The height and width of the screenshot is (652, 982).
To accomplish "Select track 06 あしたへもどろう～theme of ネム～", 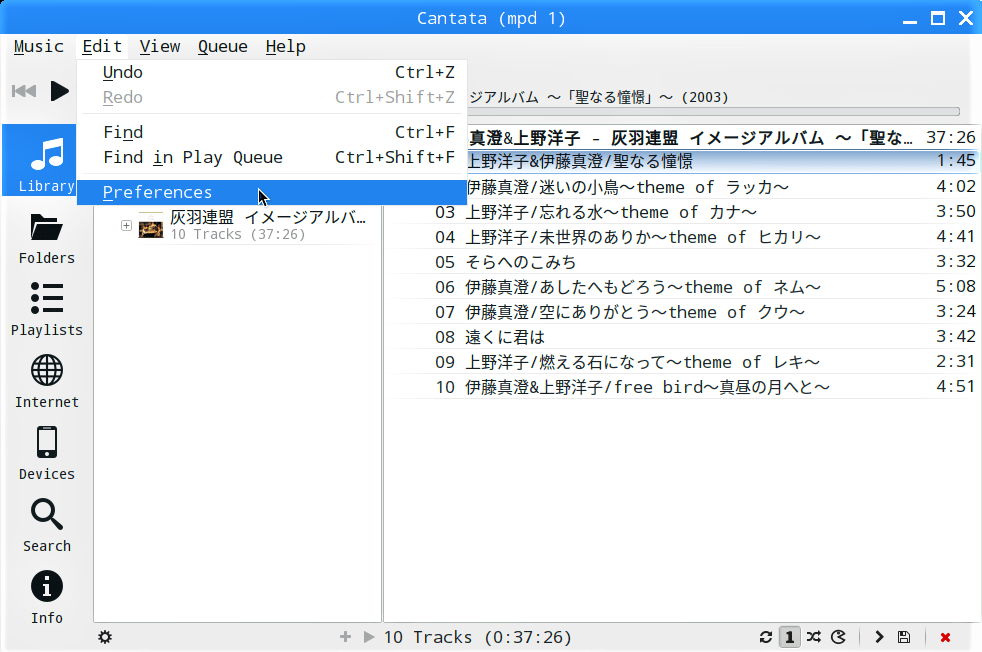I will (681, 287).
